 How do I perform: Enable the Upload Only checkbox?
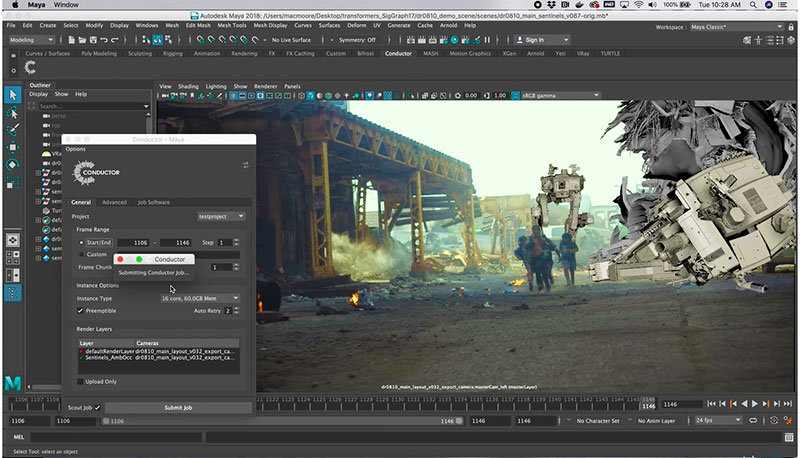(81, 381)
